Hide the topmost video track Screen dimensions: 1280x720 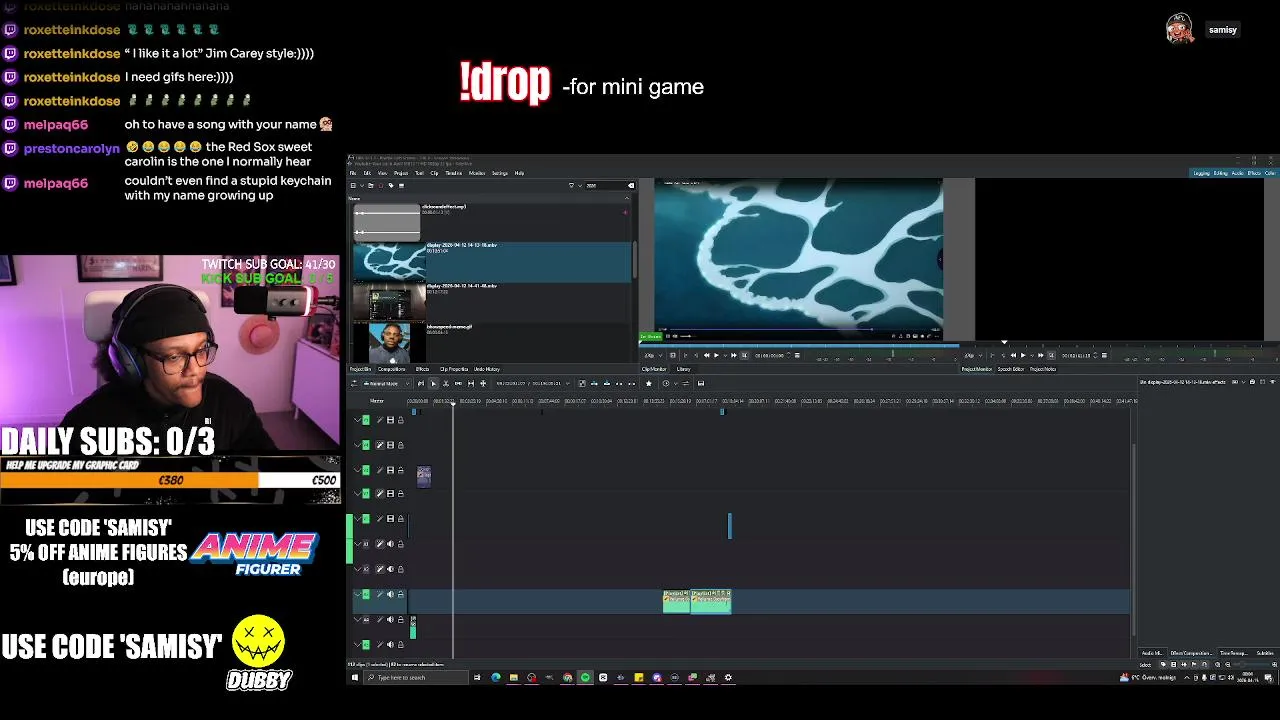click(390, 419)
